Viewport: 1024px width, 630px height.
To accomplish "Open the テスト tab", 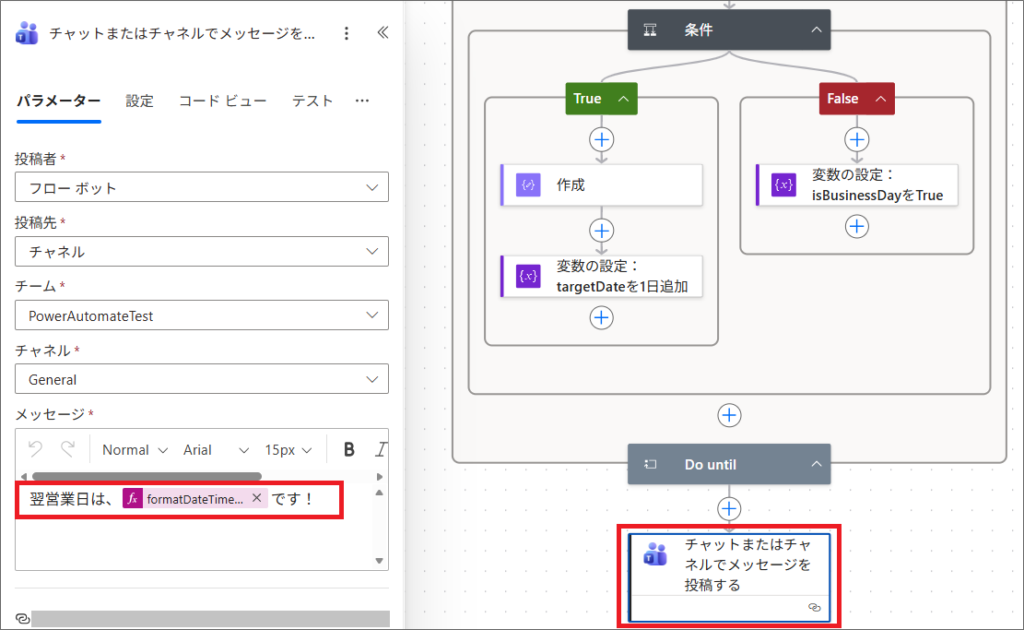I will 312,101.
